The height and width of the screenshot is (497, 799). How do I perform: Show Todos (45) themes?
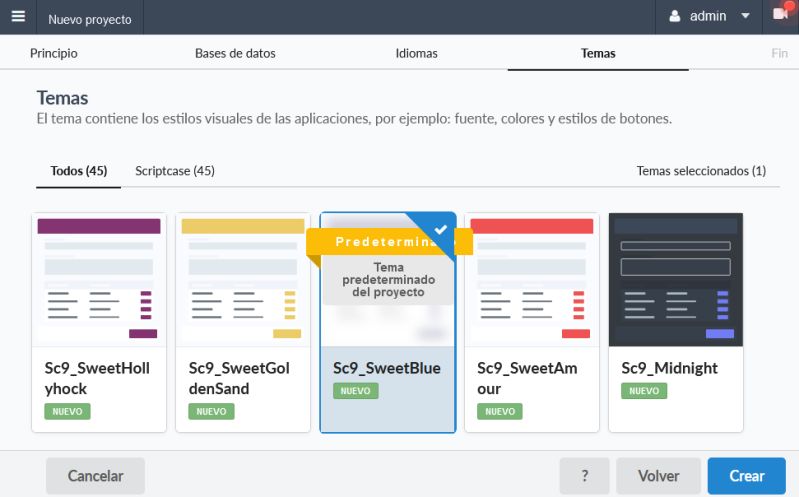click(x=78, y=171)
